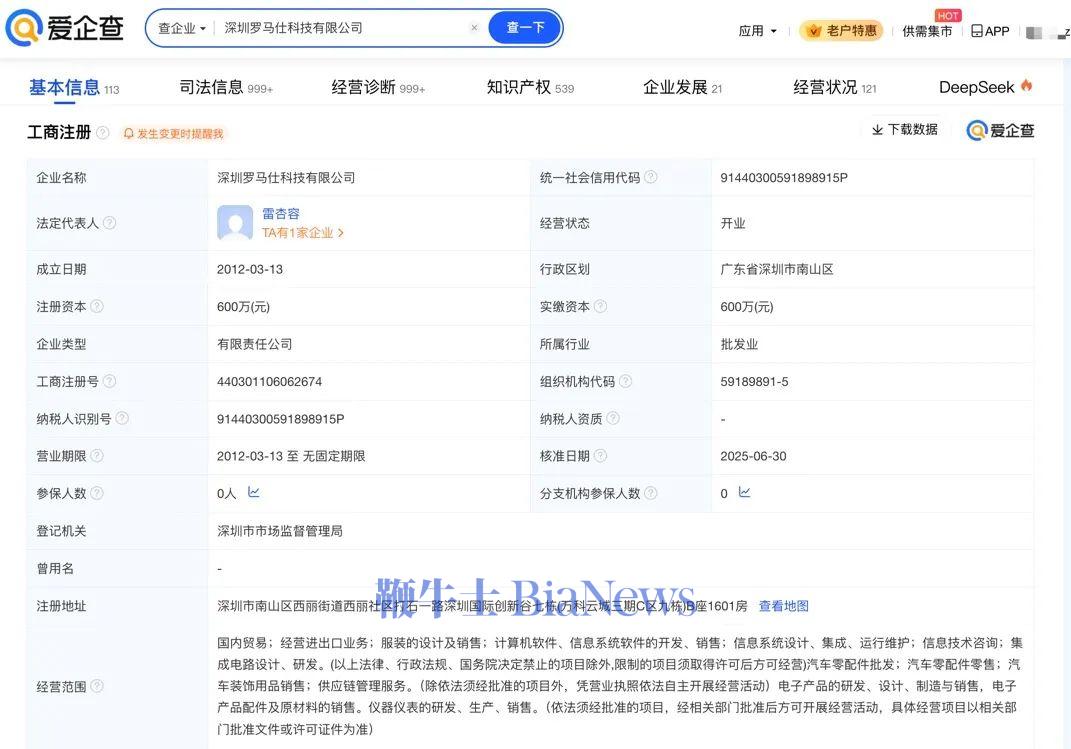The image size is (1071, 749).
Task: Click the help icon next to 工商注册号
Action: [109, 381]
